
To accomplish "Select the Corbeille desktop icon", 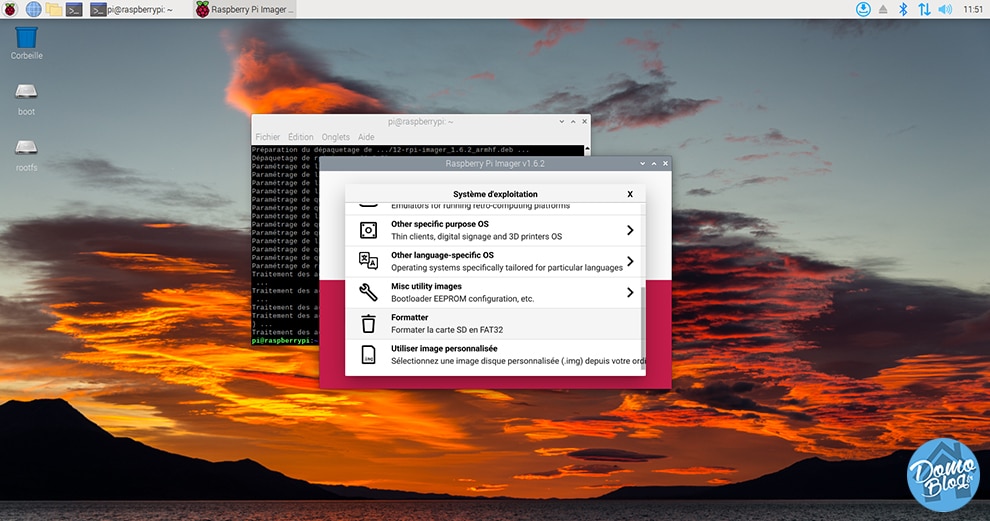I will tap(27, 43).
